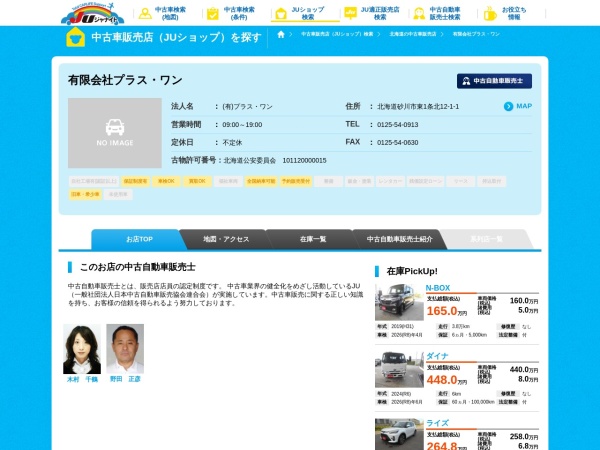Click the yellow shop icon beside page title

(x=75, y=37)
